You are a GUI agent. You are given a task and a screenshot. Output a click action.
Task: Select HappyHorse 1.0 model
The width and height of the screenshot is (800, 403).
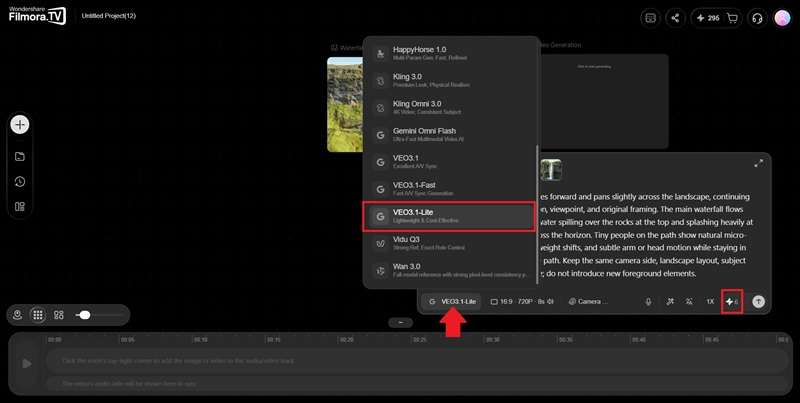[449, 53]
